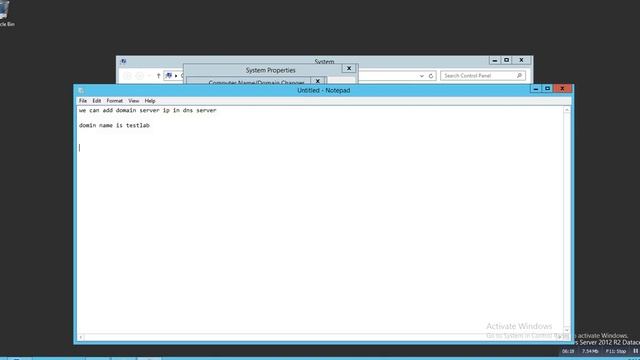Maximize the System window
Screen dimensions: 640x360
tap(507, 60)
